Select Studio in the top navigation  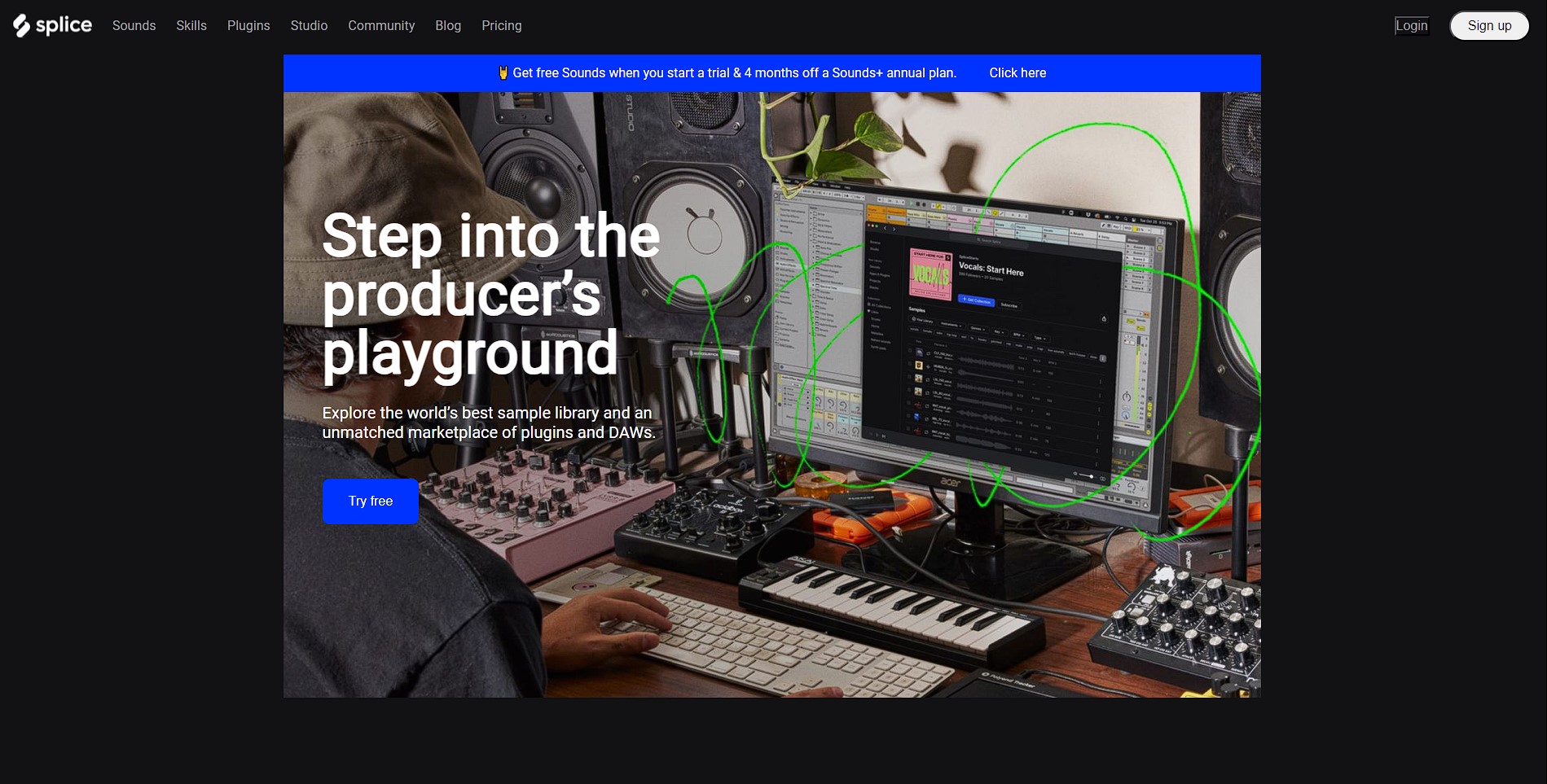coord(309,25)
